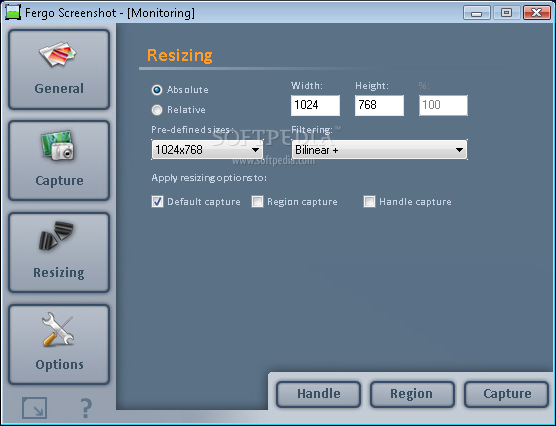The width and height of the screenshot is (556, 426).
Task: Expand the Pre-defined sizes dropdown
Action: click(x=207, y=150)
